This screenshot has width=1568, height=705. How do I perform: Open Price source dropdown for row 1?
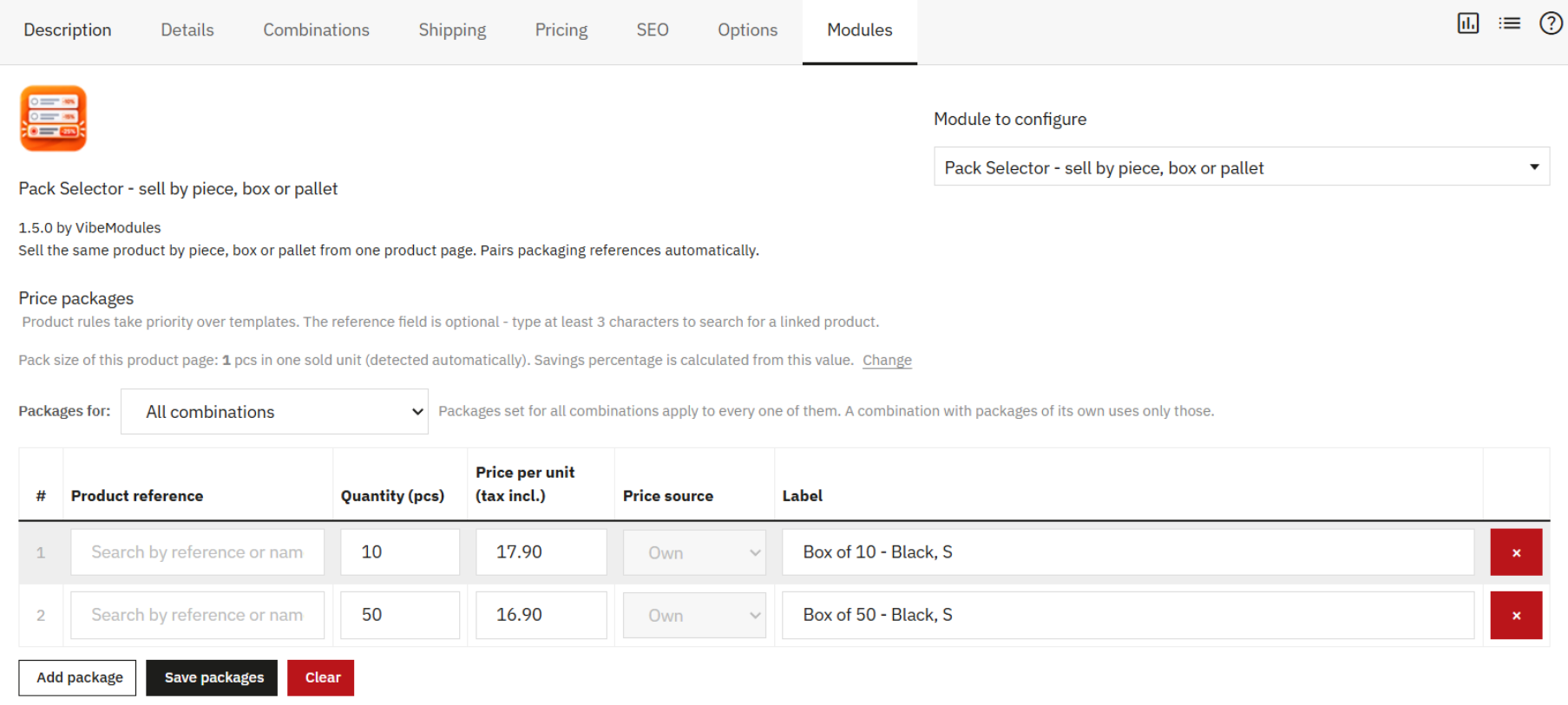(694, 552)
